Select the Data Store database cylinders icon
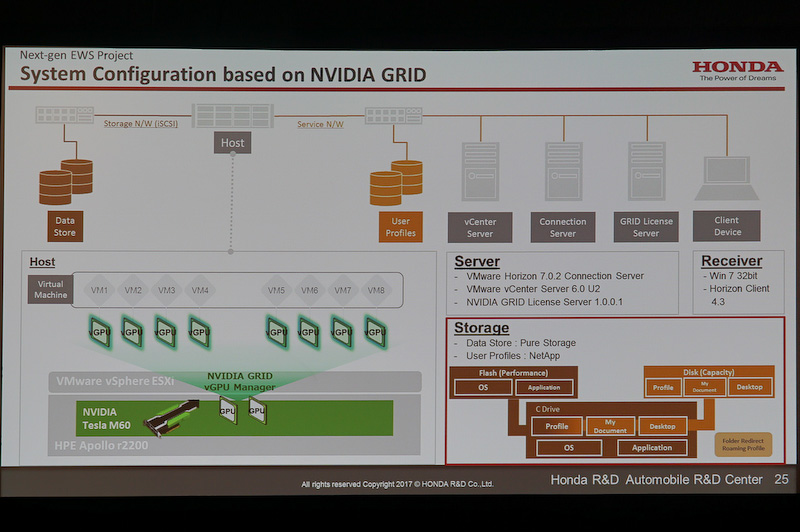This screenshot has height=532, width=800. [x=66, y=182]
